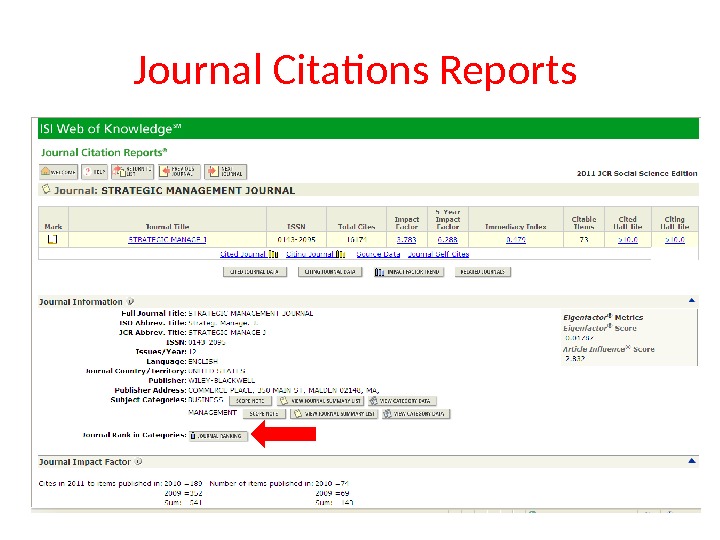720x540 pixels.
Task: Open Impact Factor value 3.783 link
Action: click(x=406, y=239)
